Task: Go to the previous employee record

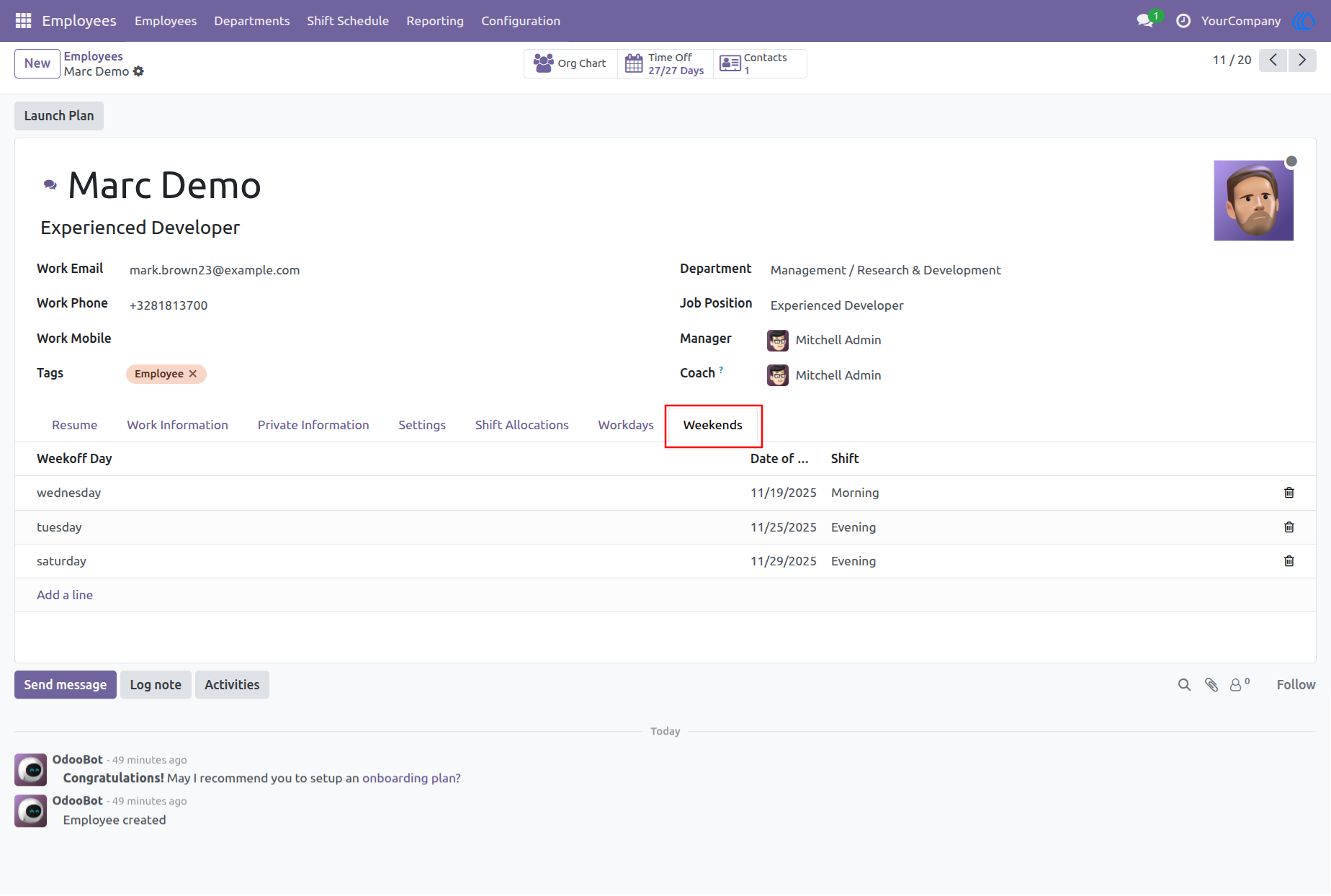Action: click(1273, 60)
